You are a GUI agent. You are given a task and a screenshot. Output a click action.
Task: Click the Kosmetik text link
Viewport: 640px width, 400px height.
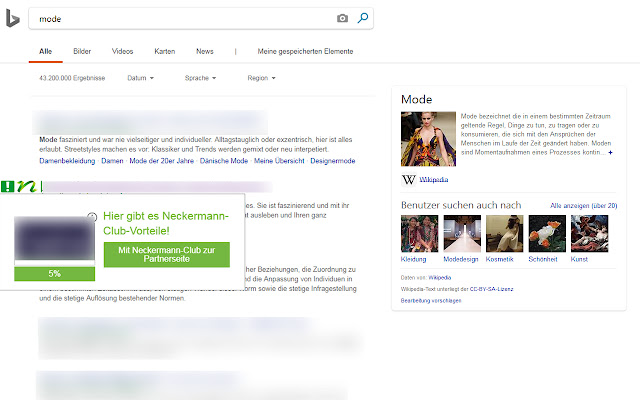500,259
